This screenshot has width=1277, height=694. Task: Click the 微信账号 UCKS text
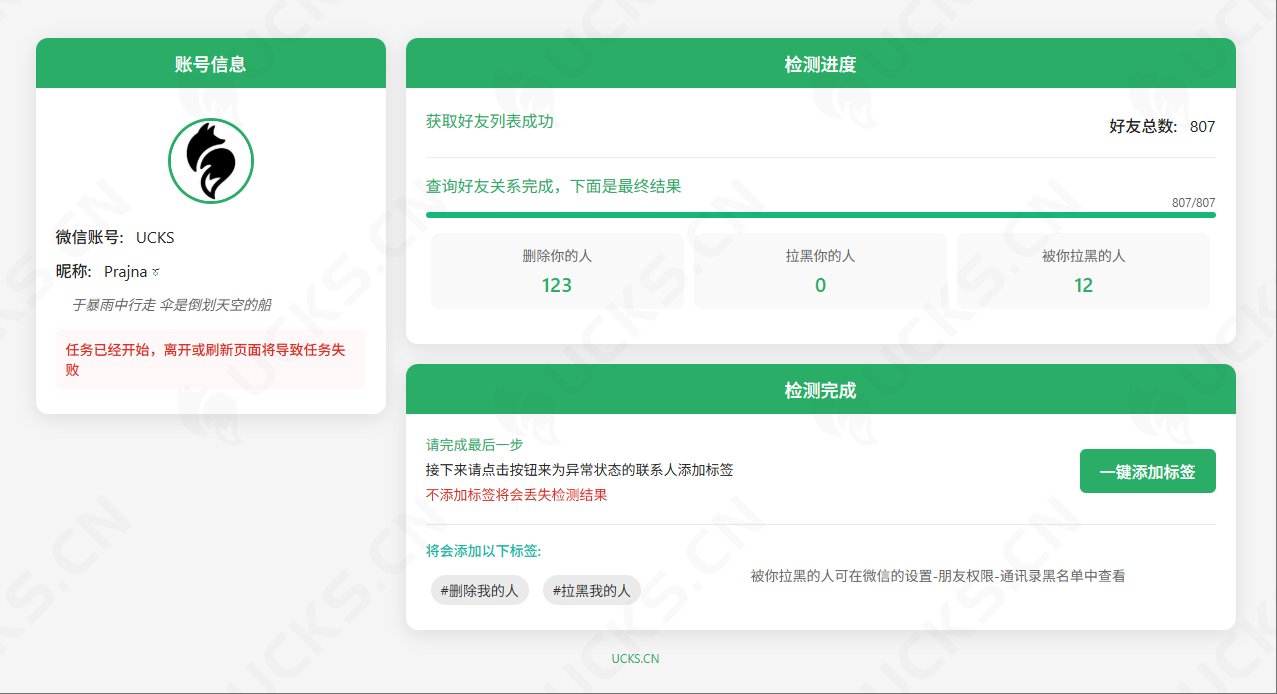click(x=115, y=237)
